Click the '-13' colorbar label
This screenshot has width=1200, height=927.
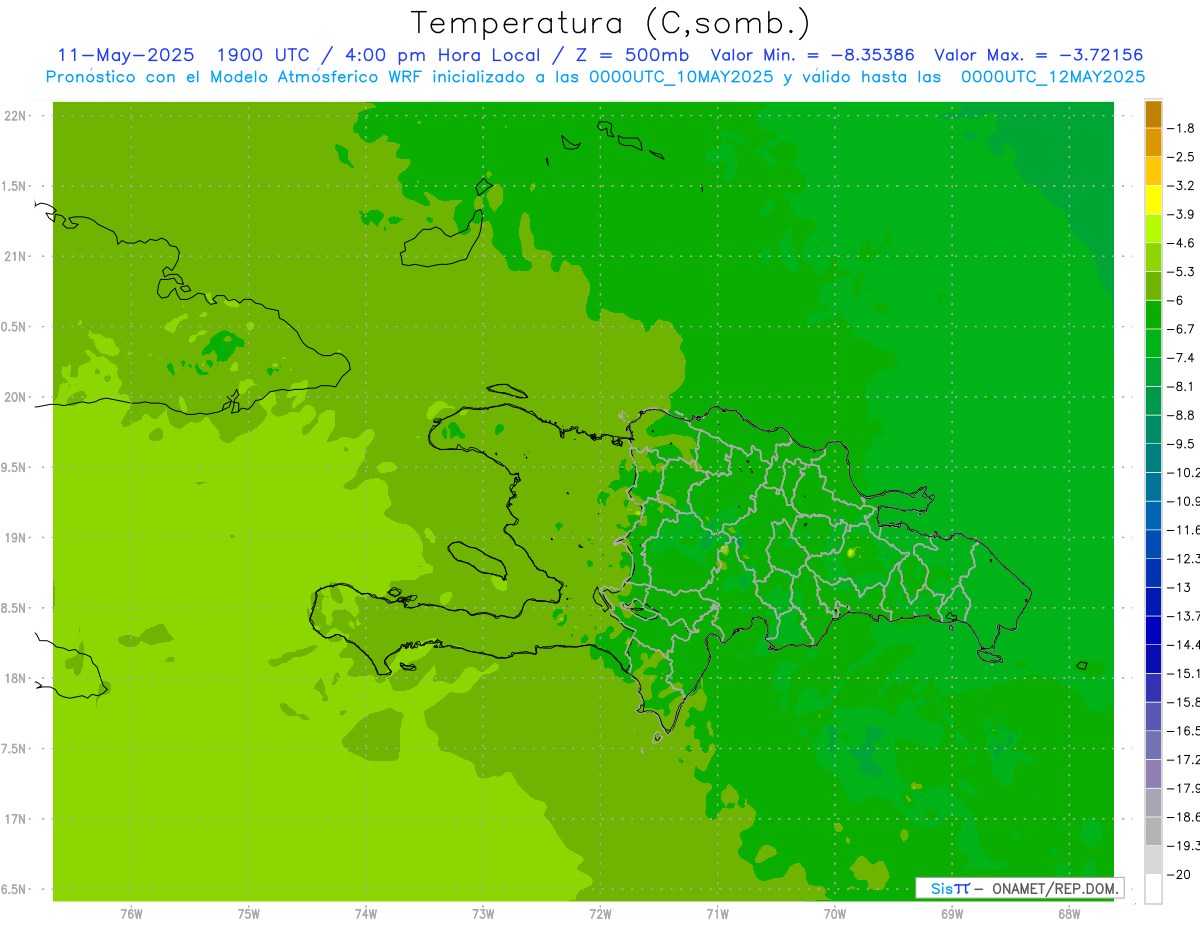point(1181,587)
